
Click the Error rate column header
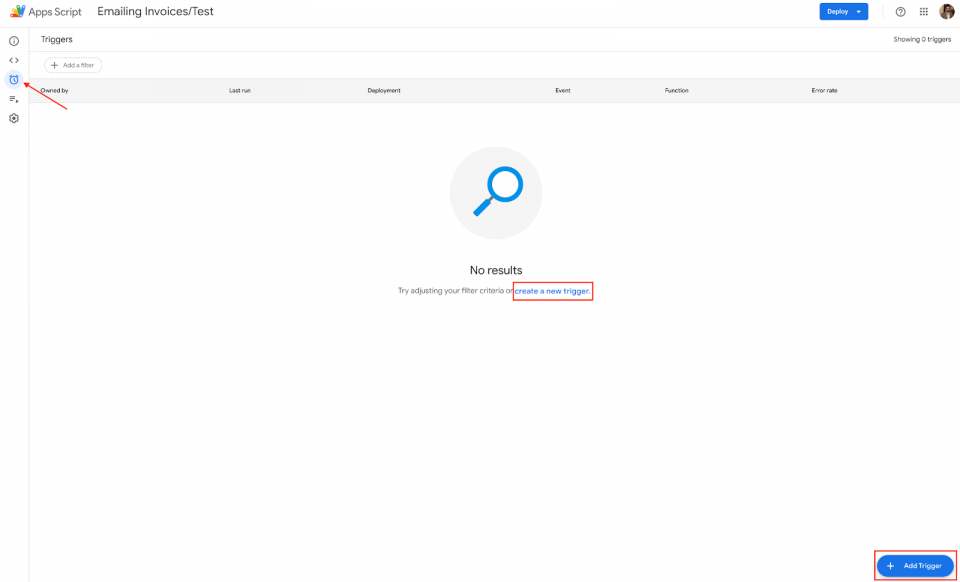tap(824, 90)
